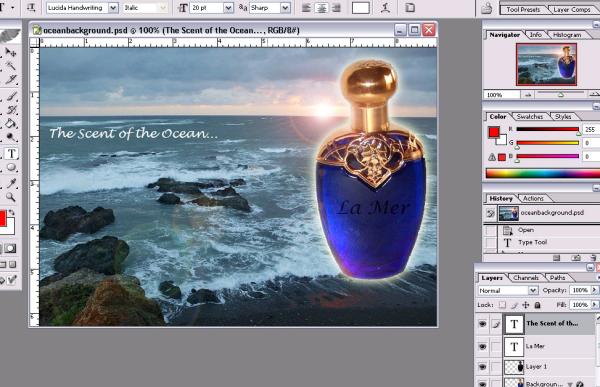The width and height of the screenshot is (600, 387).
Task: Switch to the Channels tab
Action: (x=525, y=278)
